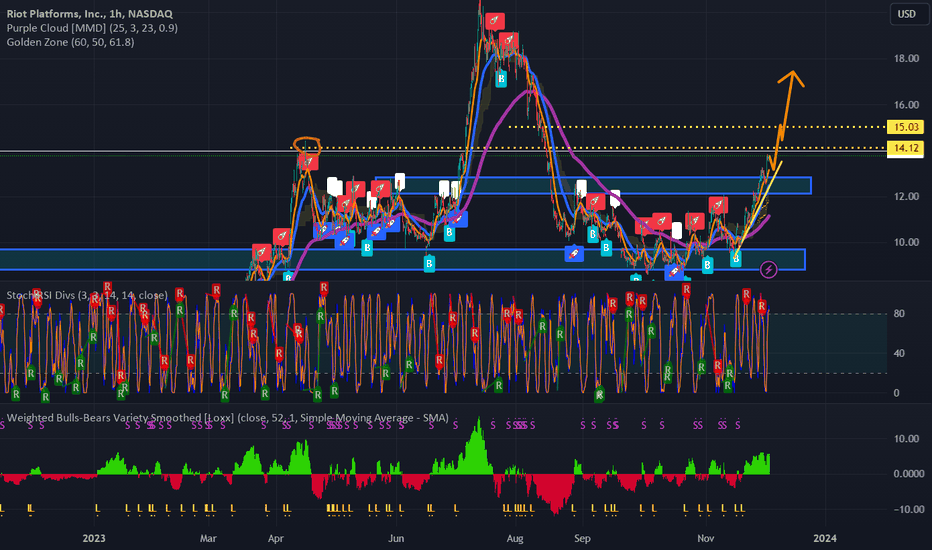This screenshot has width=932, height=550.
Task: Click the 80 level on StochRSI axis
Action: (x=899, y=313)
